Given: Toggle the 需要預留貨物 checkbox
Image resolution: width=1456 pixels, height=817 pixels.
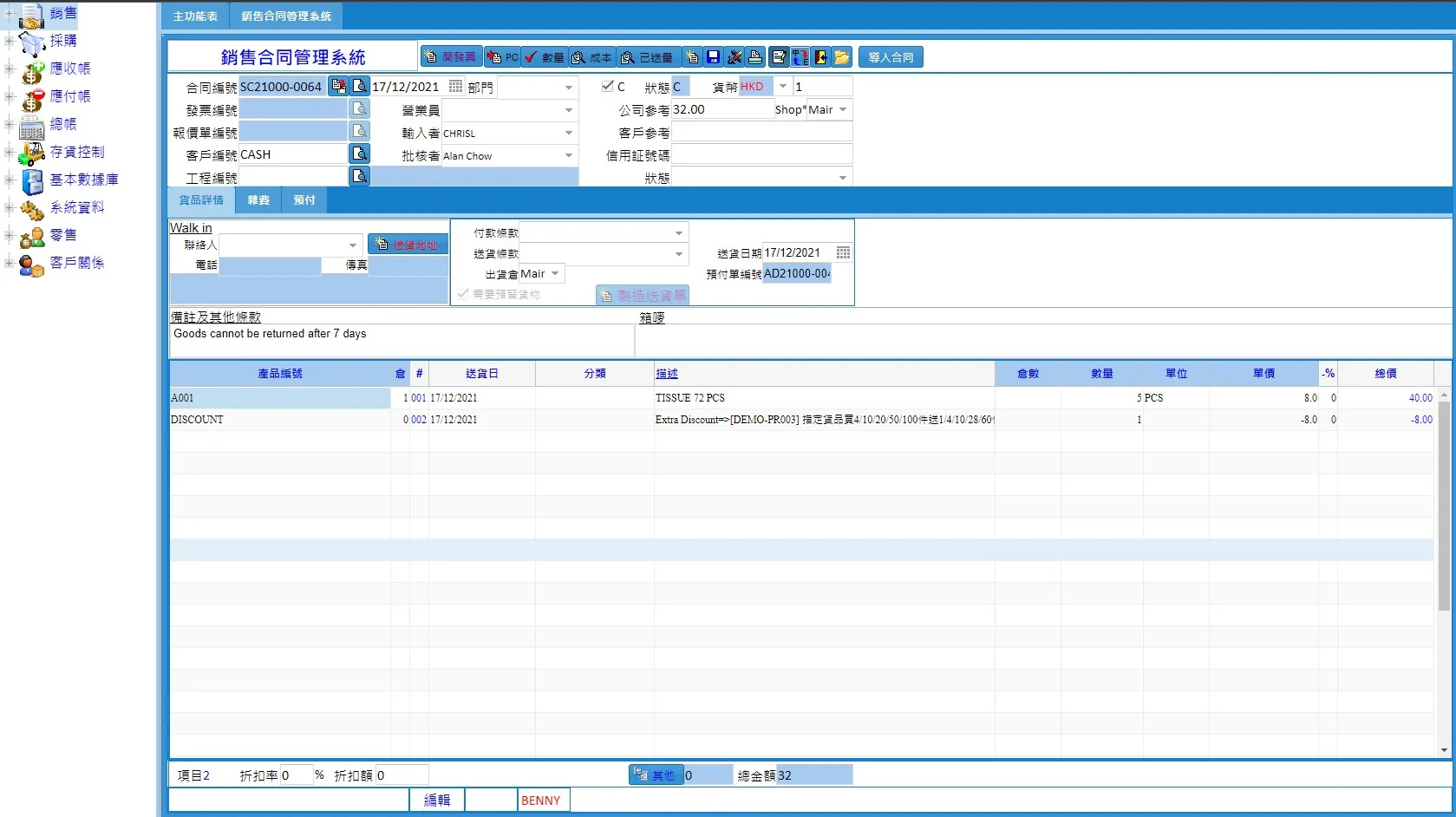Looking at the screenshot, I should click(x=463, y=294).
